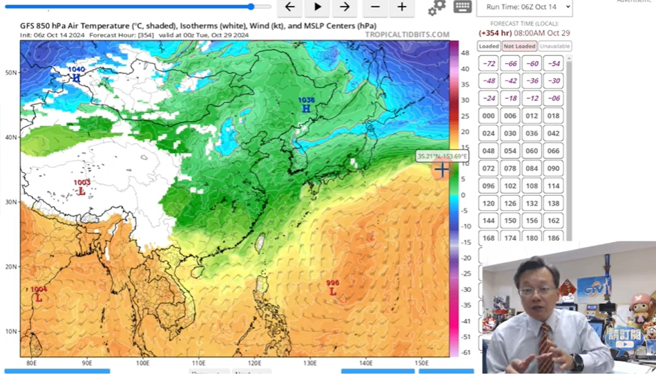Select forecast hour -36

(532, 81)
